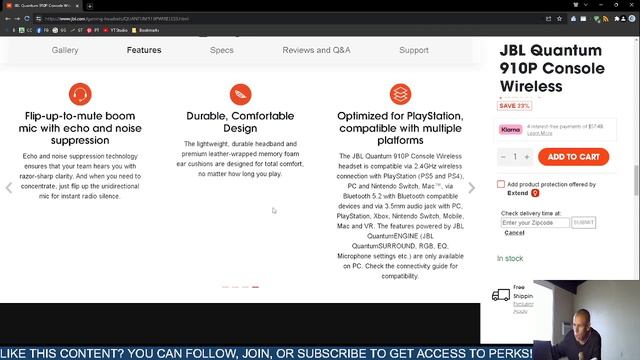The image size is (640, 360).
Task: Open site information icon in address bar
Action: tap(38, 19)
